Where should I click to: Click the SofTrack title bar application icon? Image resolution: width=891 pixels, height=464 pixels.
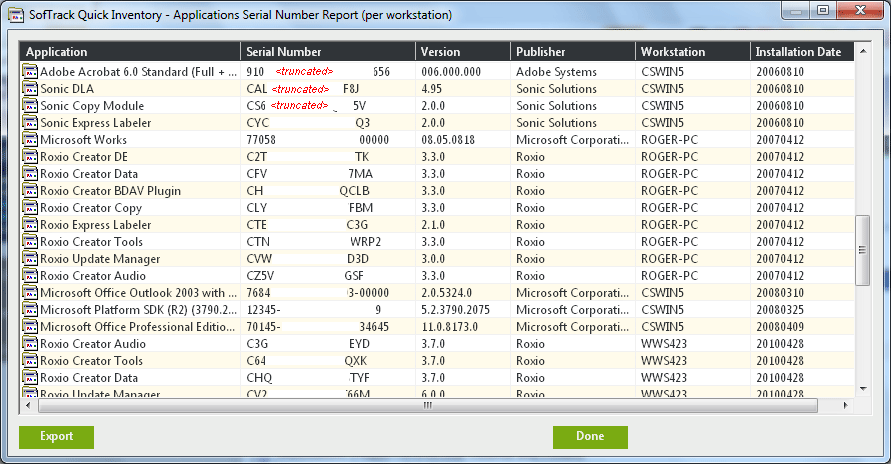(x=15, y=15)
